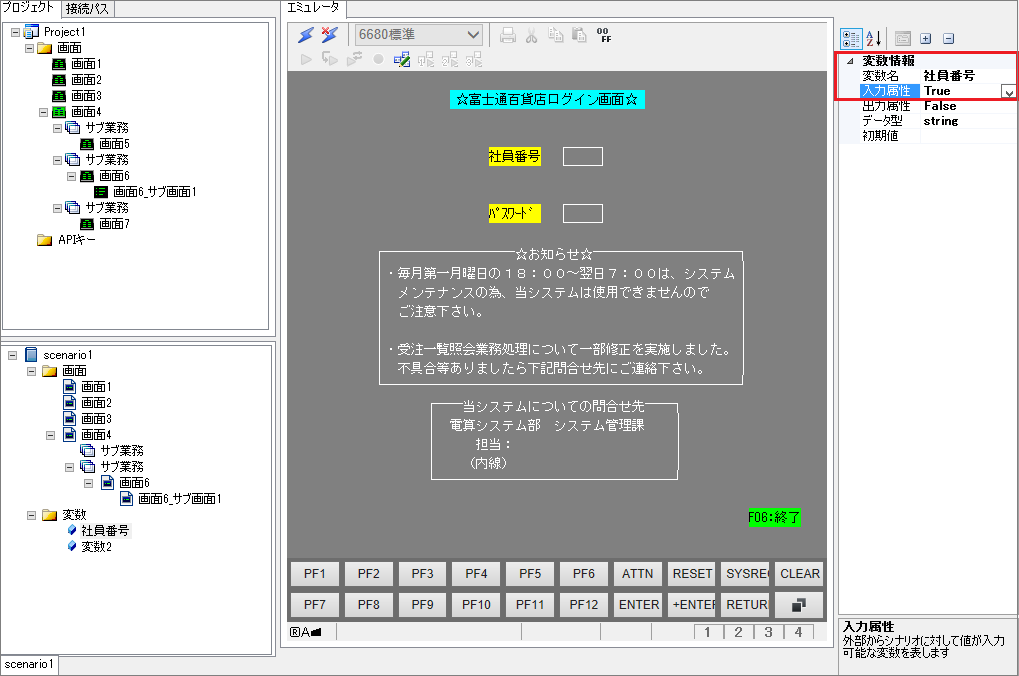Click the blue lightning connect icon
Screen dimensions: 1019x676
click(x=306, y=35)
